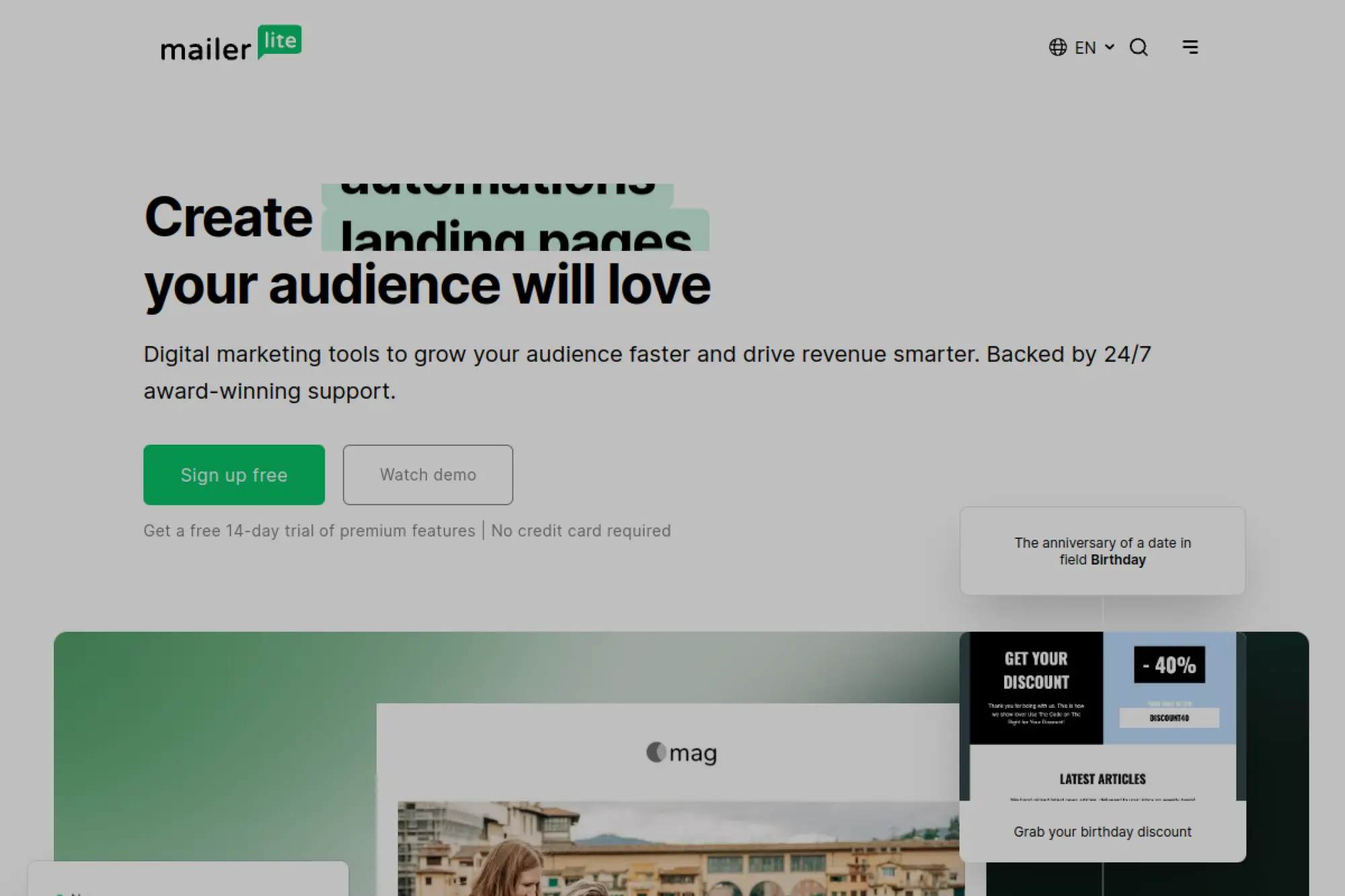Click the LATEST ARTICLES section heading
Screen dimensions: 1345x896
[1102, 779]
